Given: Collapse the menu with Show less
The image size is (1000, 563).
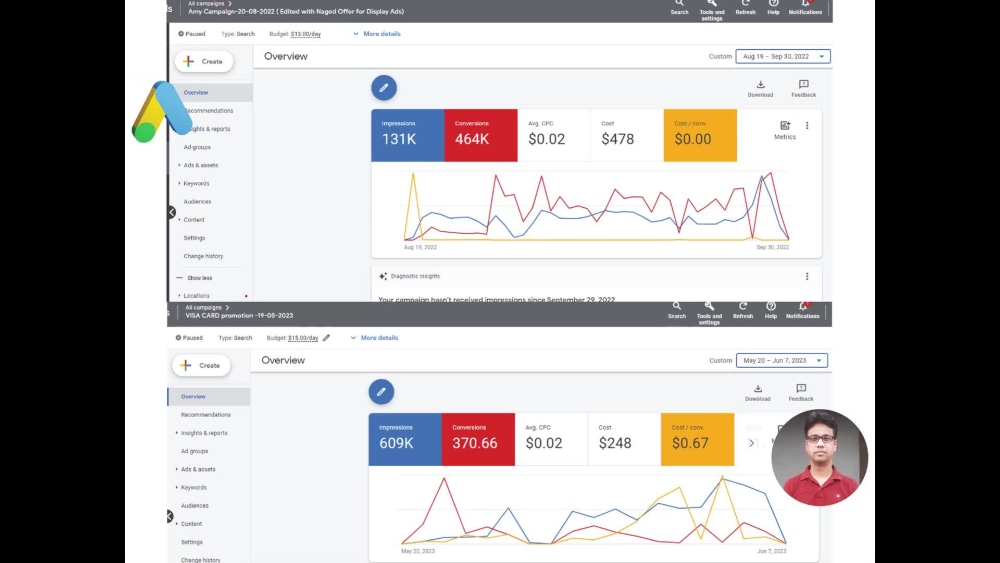Looking at the screenshot, I should [x=195, y=278].
